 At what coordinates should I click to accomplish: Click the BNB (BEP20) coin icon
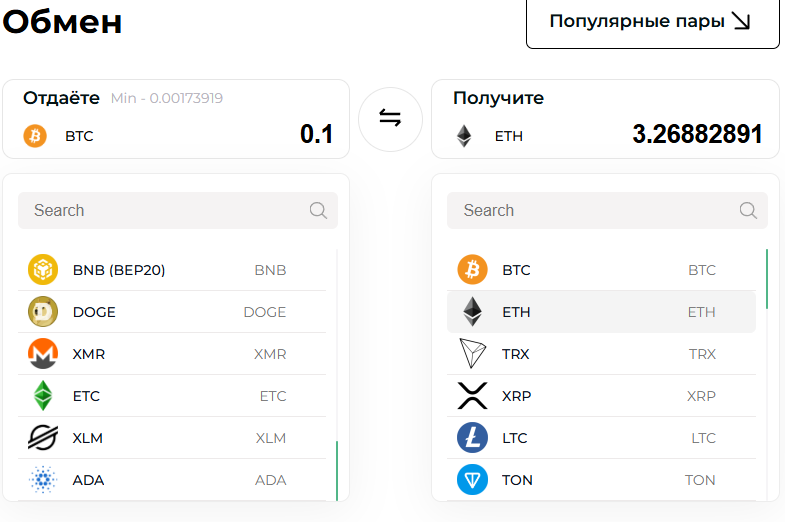coord(43,270)
